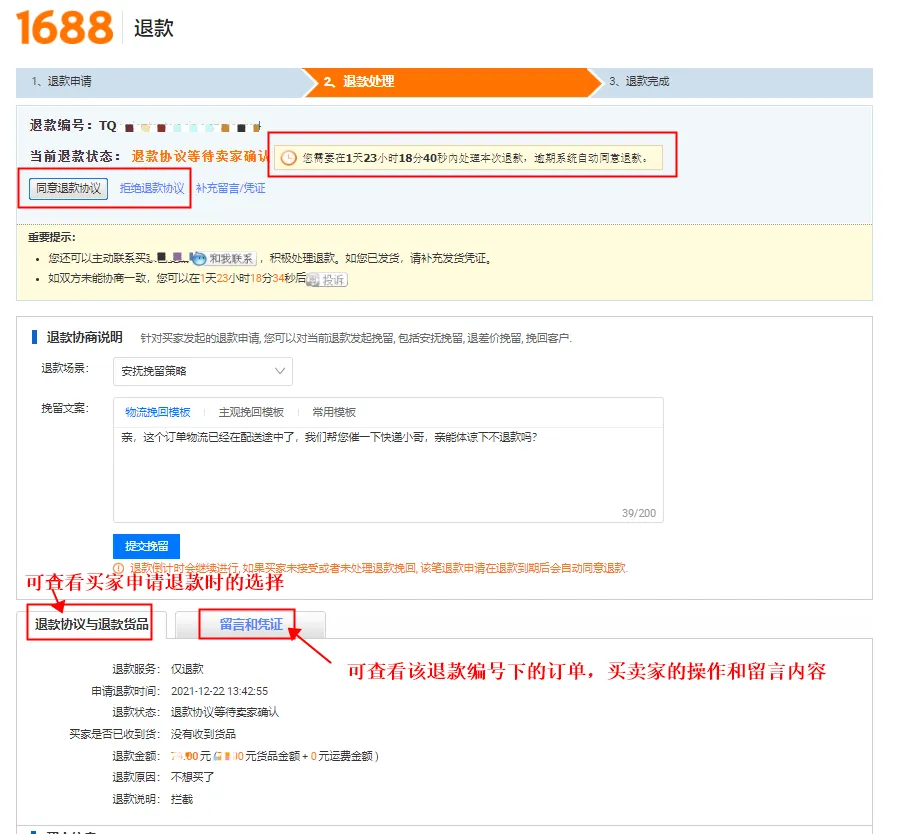Click the blue bar icon beside 退款协商说明

[36, 337]
